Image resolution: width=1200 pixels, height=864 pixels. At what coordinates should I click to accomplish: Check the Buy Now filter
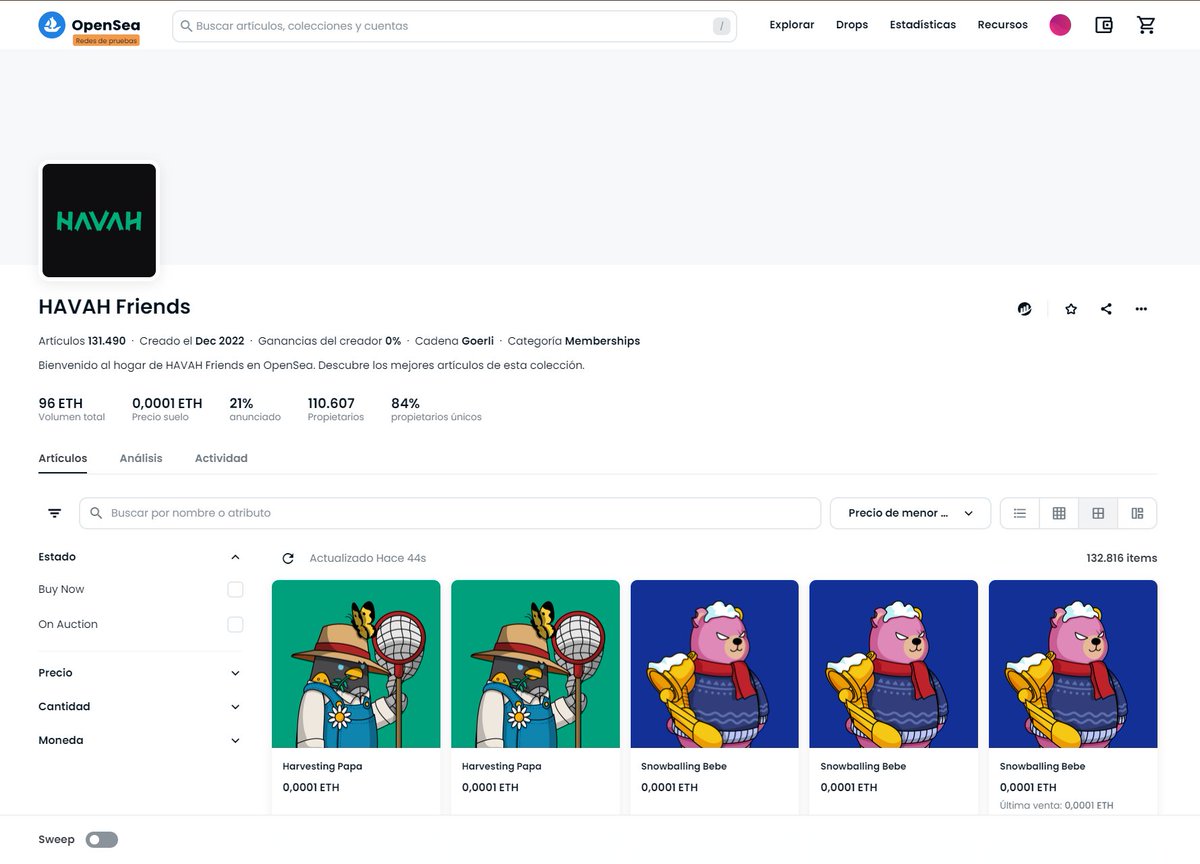coord(235,590)
